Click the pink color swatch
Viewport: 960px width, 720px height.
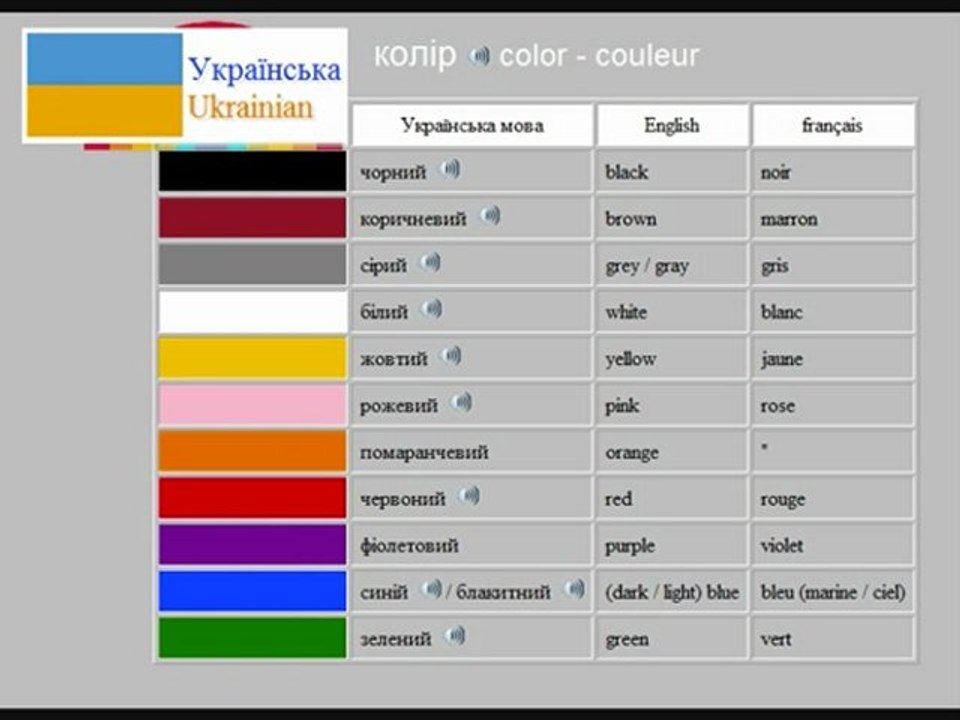[252, 404]
